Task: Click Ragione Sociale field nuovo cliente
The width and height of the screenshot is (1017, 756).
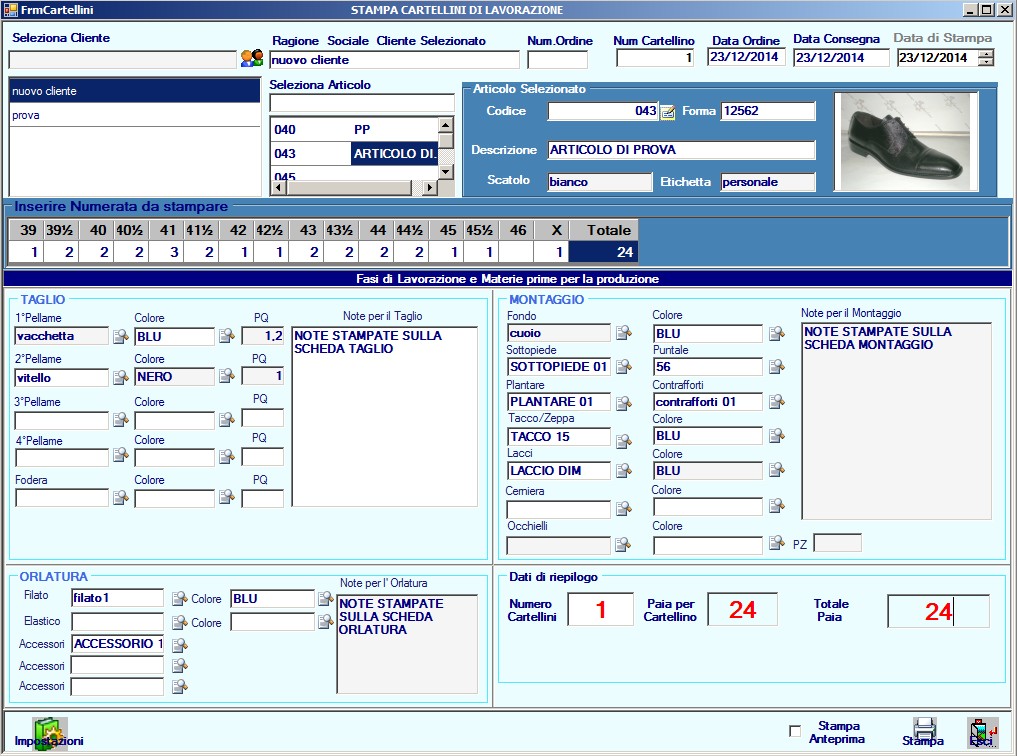Action: point(394,60)
